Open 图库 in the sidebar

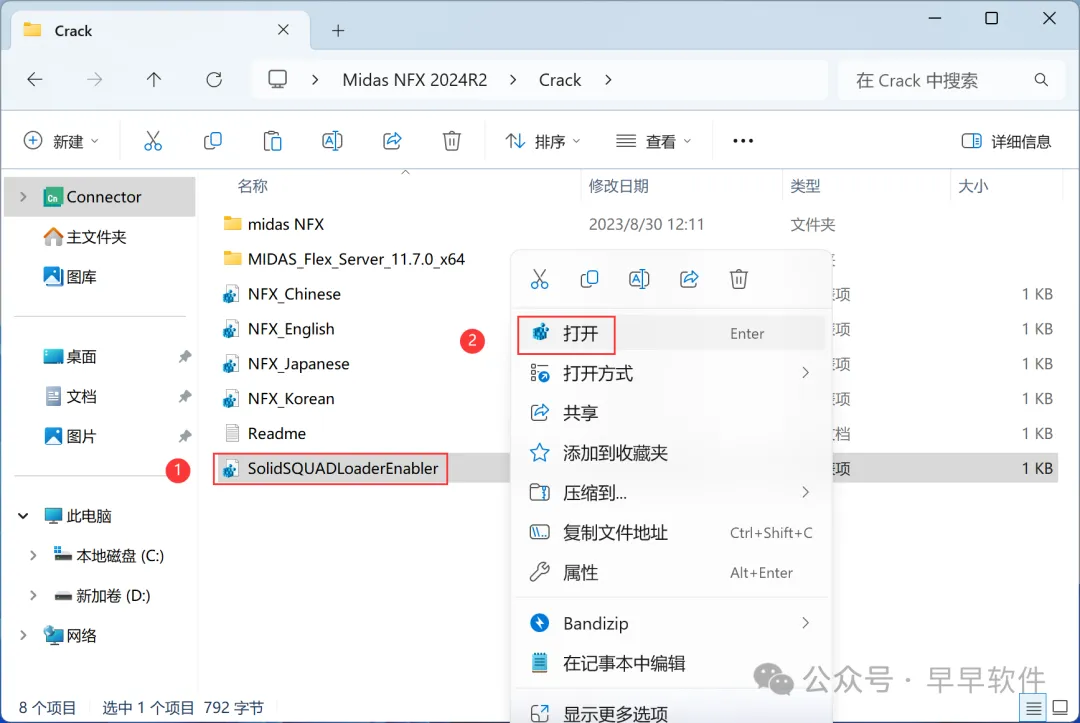70,277
